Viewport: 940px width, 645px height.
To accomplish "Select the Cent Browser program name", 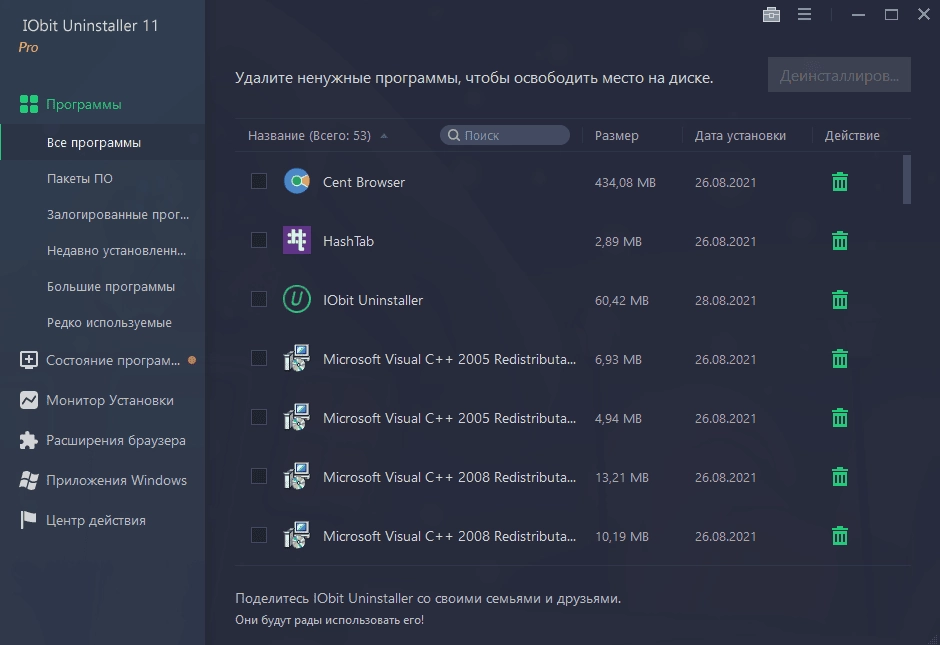I will [364, 182].
